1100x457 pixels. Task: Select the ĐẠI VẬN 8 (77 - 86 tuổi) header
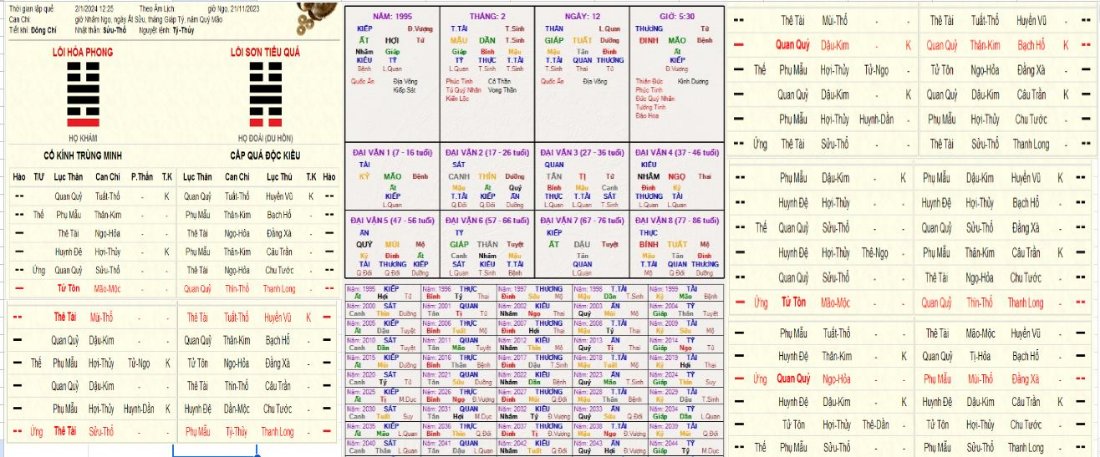click(x=679, y=218)
